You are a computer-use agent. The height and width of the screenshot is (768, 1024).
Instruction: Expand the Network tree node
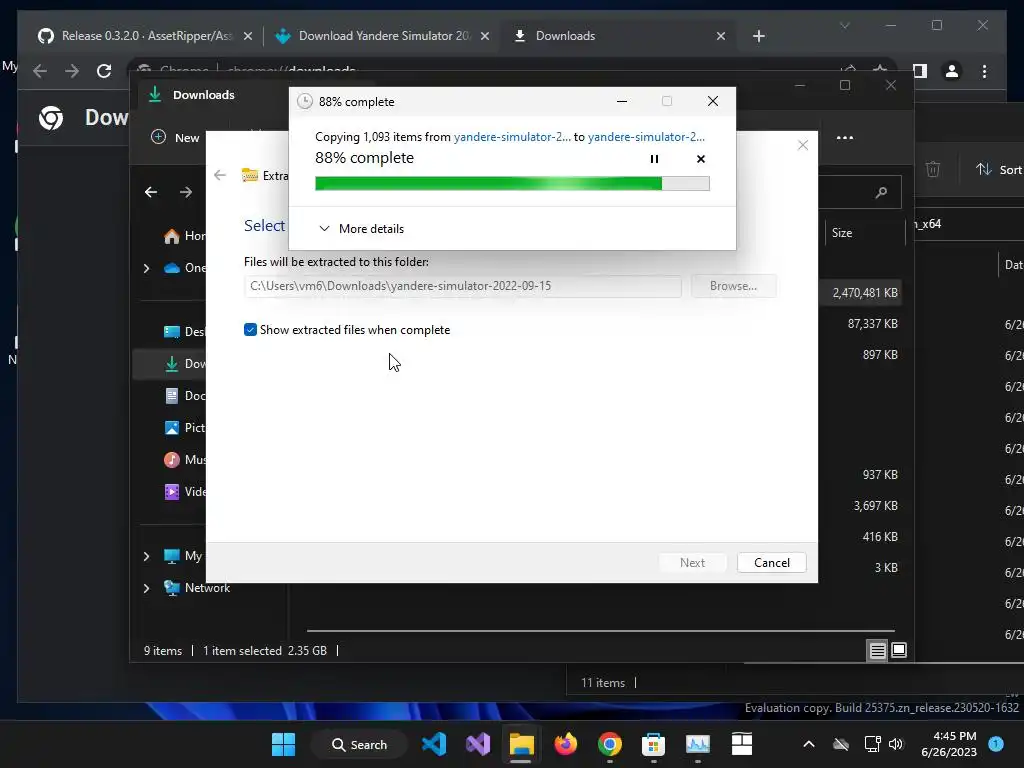146,588
